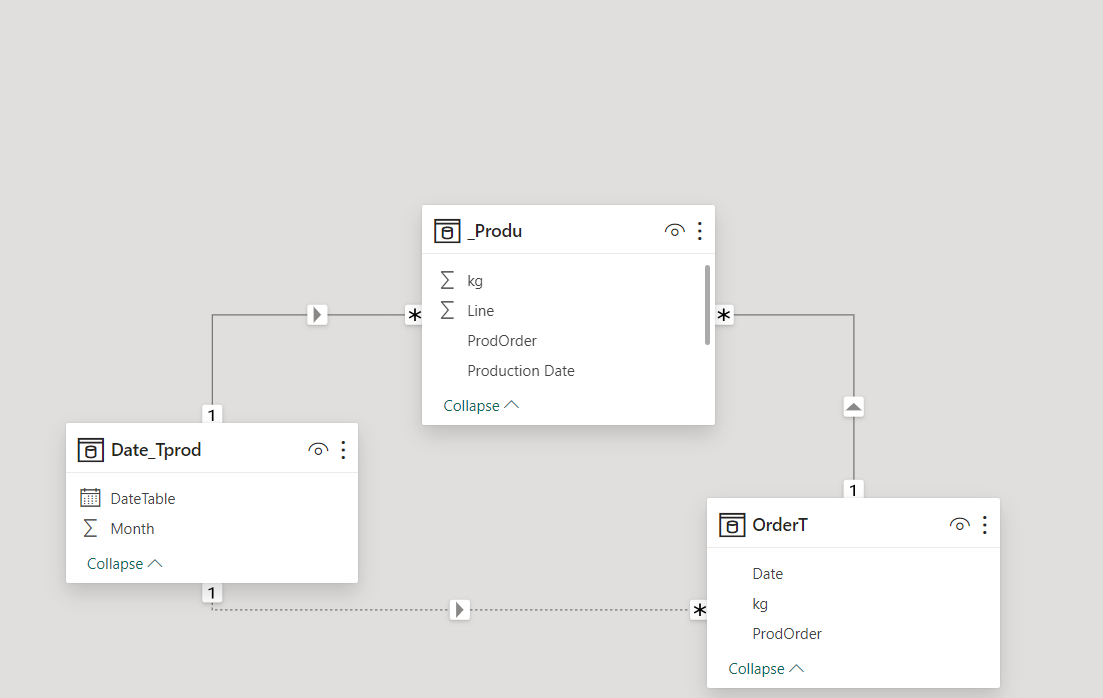Click the sigma icon beside kg in _Produ
Viewport: 1103px width, 698px height.
[447, 280]
